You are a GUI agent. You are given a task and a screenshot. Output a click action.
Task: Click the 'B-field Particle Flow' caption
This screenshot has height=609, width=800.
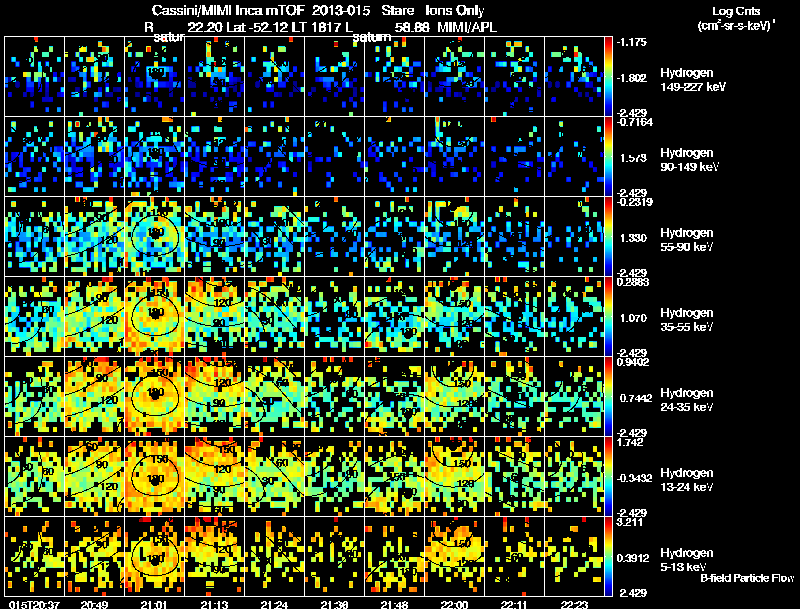[747, 578]
